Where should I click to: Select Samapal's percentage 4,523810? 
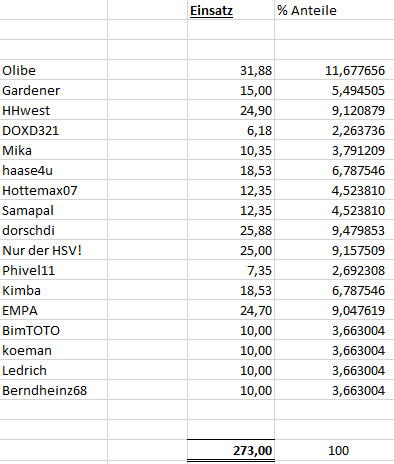coord(334,210)
